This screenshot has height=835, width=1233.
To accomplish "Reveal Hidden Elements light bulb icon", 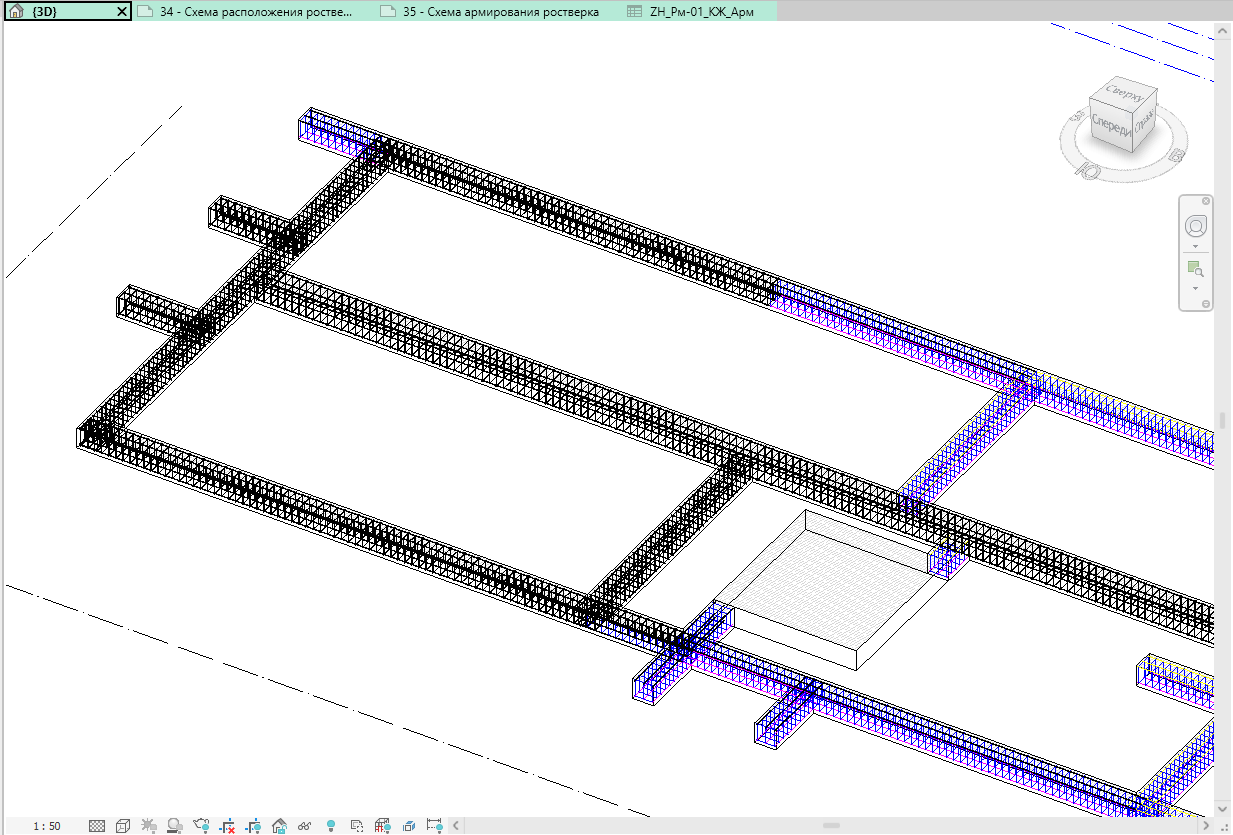I will 331,826.
